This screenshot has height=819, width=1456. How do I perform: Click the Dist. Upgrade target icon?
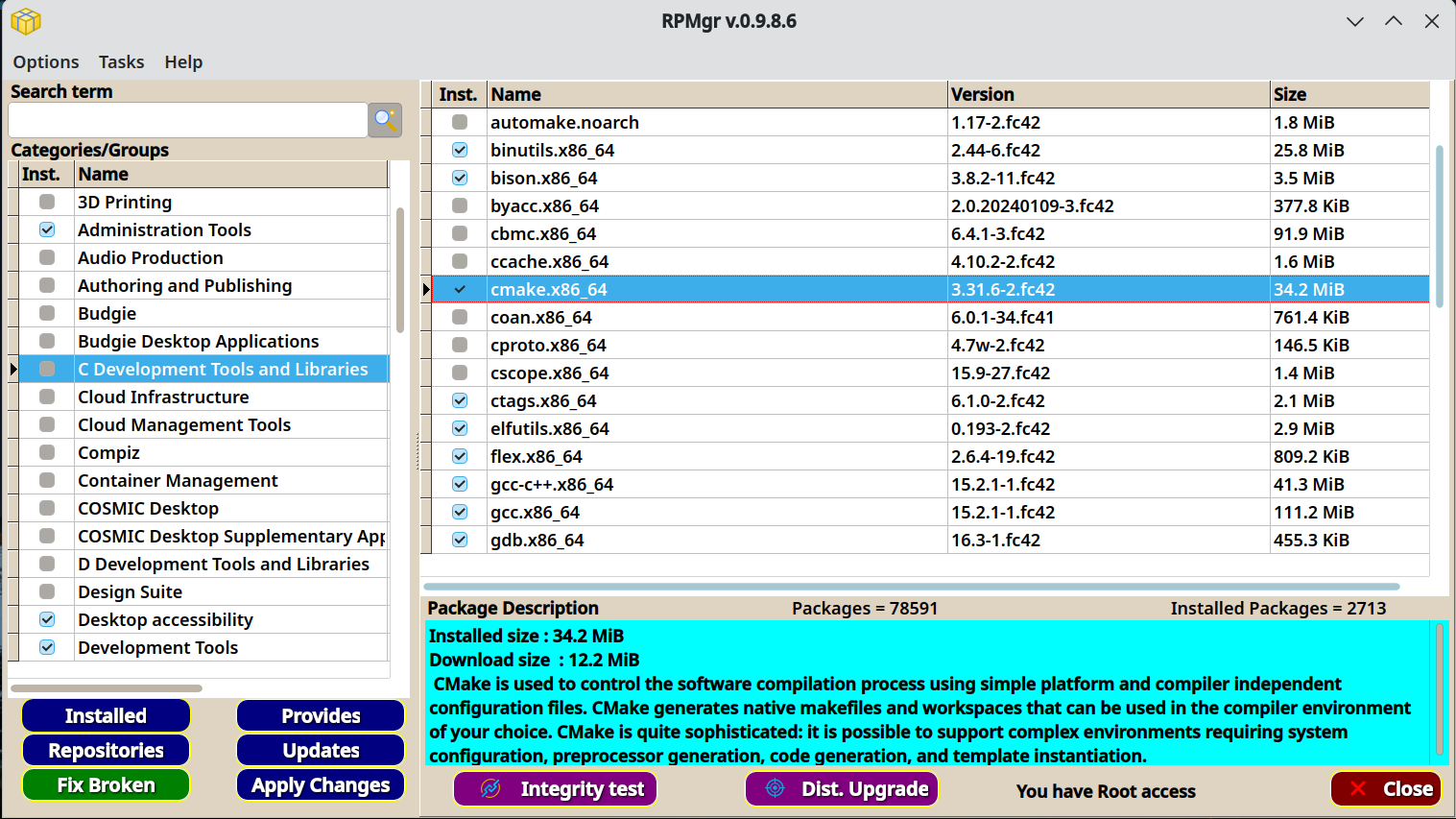pos(775,788)
